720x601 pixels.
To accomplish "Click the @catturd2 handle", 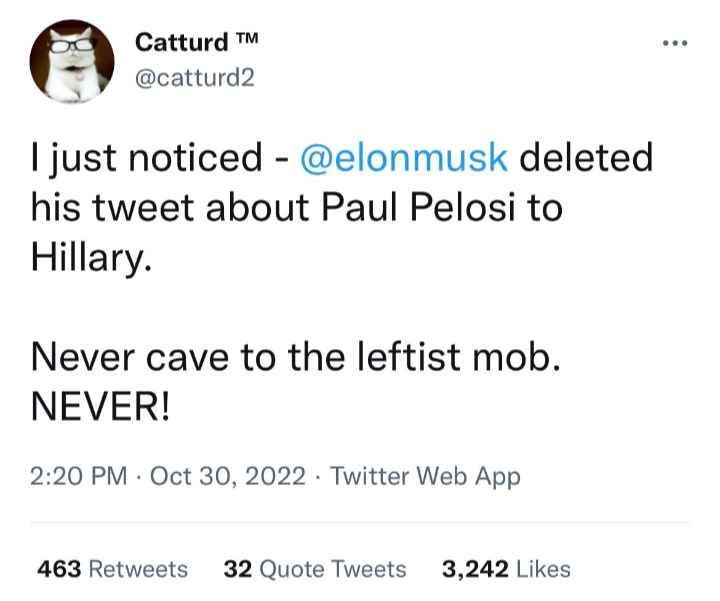I will 194,77.
